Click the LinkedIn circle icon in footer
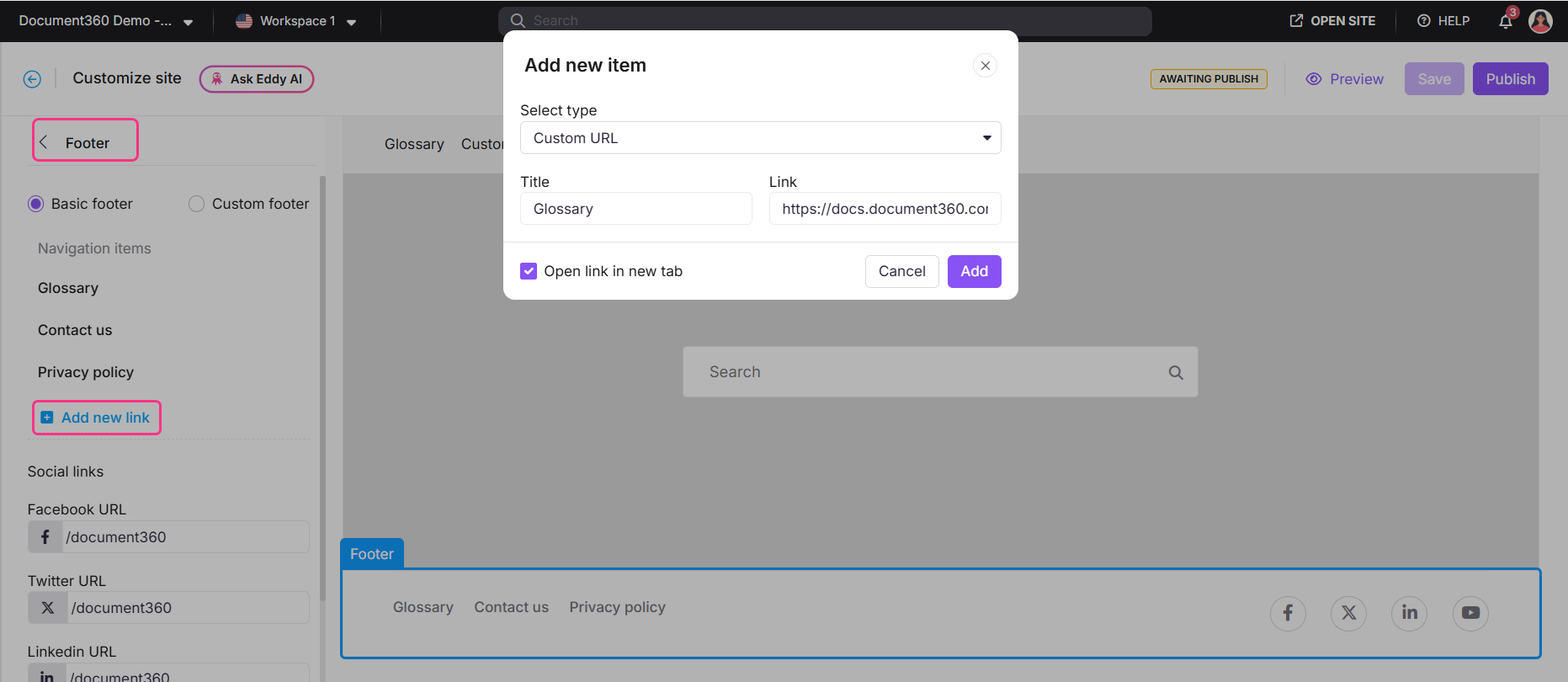This screenshot has height=682, width=1568. pos(1410,613)
